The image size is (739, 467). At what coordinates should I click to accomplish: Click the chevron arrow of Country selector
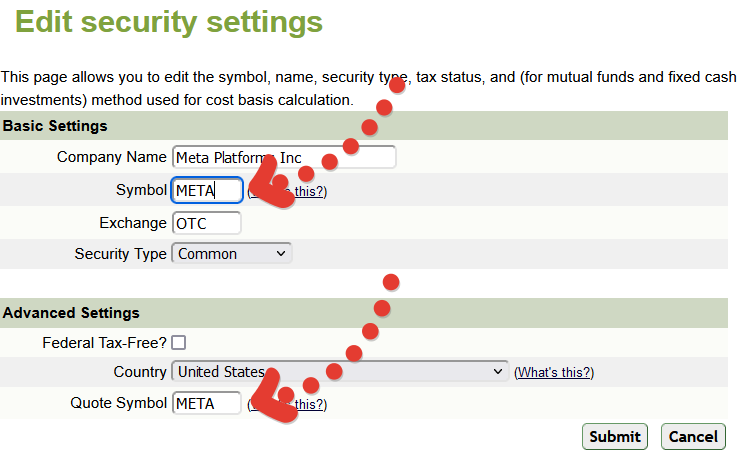click(x=498, y=371)
